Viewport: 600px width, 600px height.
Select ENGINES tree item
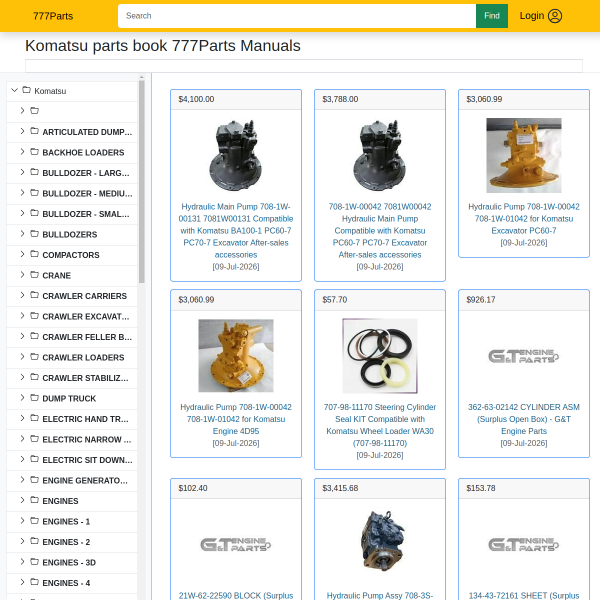tap(60, 501)
